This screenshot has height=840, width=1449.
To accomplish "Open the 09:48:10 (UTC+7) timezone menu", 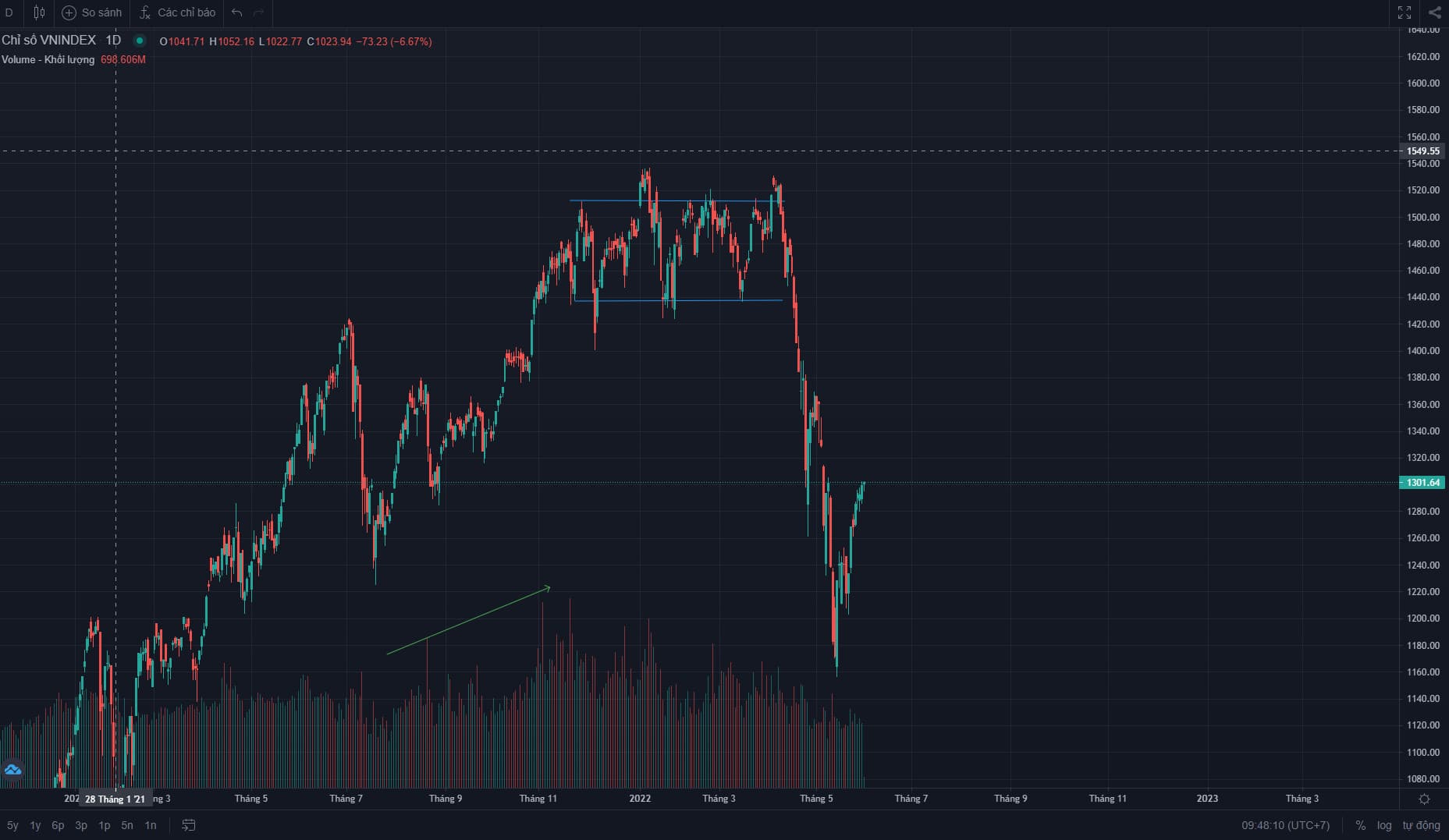I will [x=1285, y=824].
